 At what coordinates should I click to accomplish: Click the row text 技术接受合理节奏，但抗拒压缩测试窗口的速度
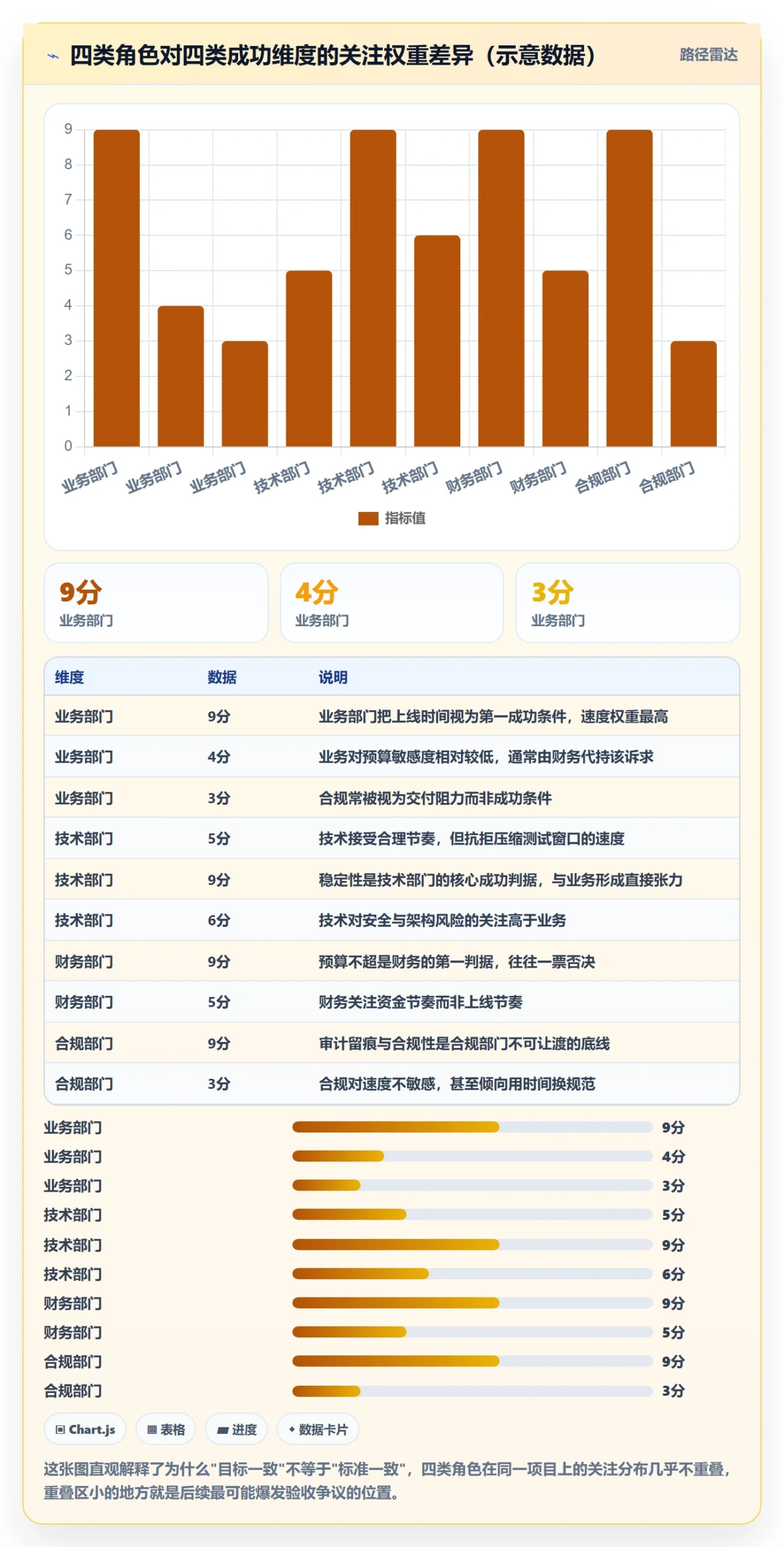click(x=471, y=838)
